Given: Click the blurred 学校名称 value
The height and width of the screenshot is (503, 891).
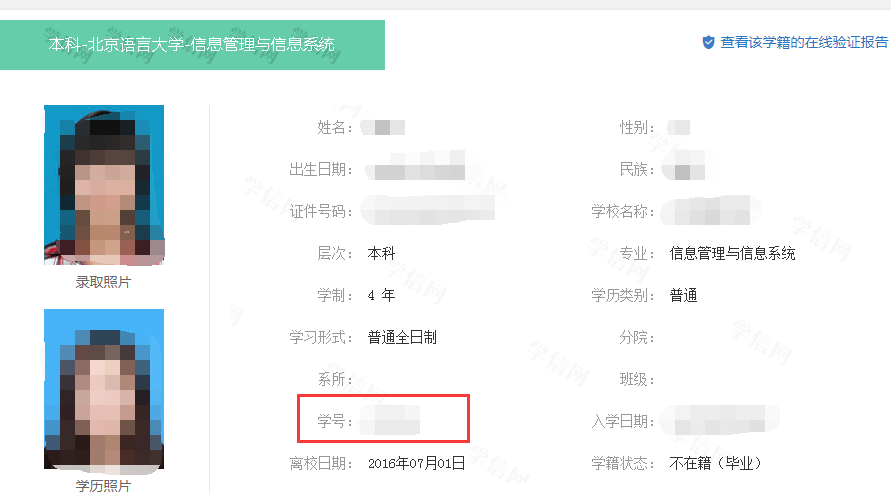Looking at the screenshot, I should coord(716,211).
